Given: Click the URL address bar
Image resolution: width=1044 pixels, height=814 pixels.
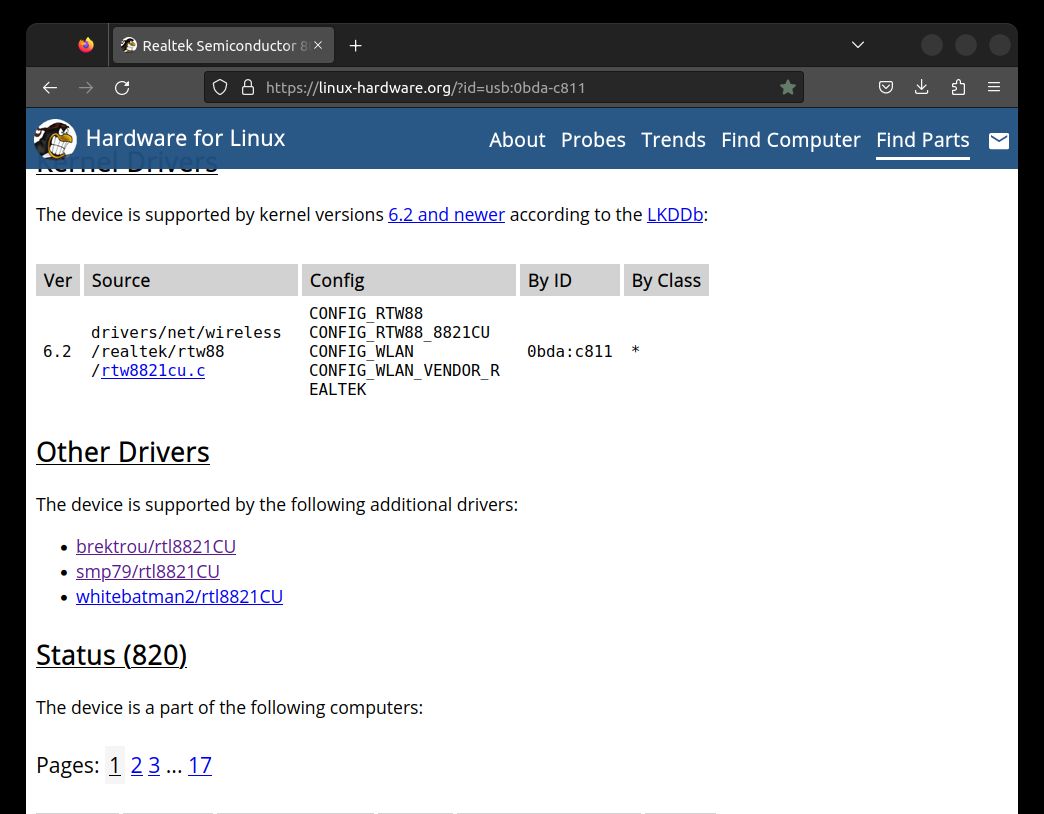Looking at the screenshot, I should tap(510, 88).
